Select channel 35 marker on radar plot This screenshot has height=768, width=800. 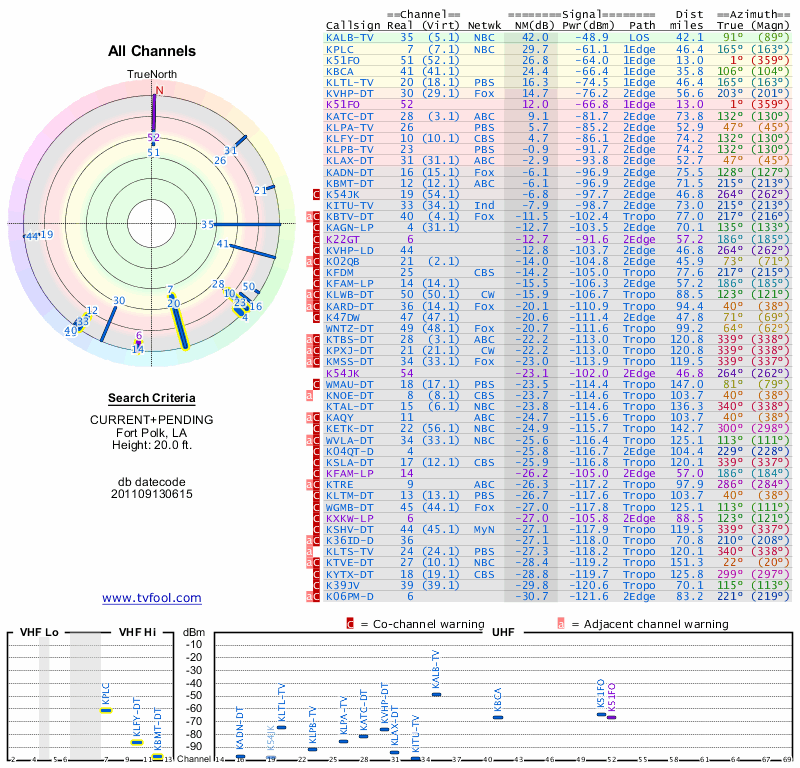[207, 225]
